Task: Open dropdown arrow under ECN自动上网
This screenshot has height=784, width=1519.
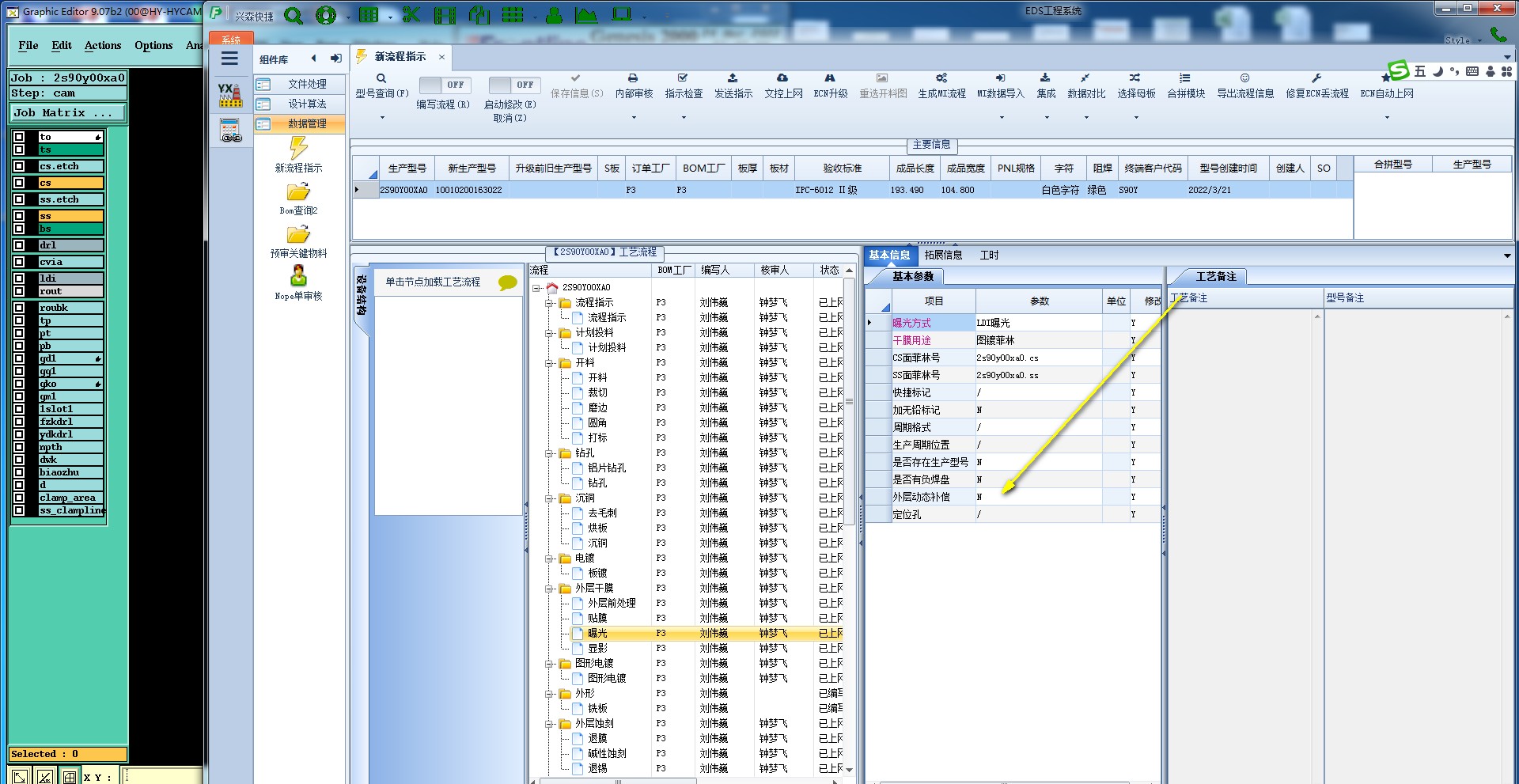Action: (1387, 118)
